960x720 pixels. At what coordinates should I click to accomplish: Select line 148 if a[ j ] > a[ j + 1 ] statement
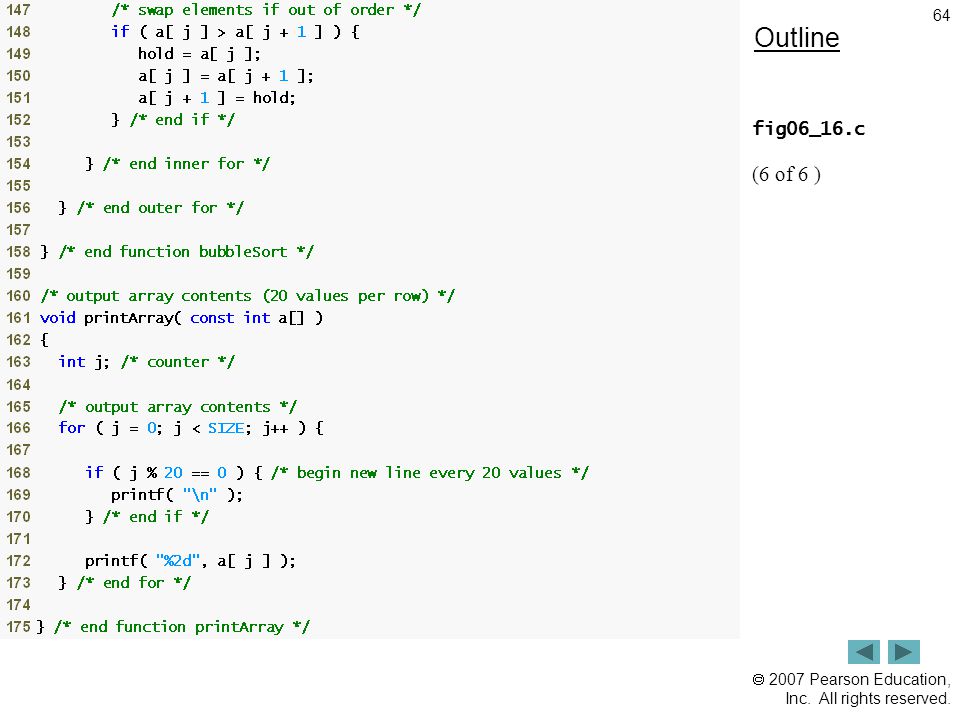coord(236,32)
